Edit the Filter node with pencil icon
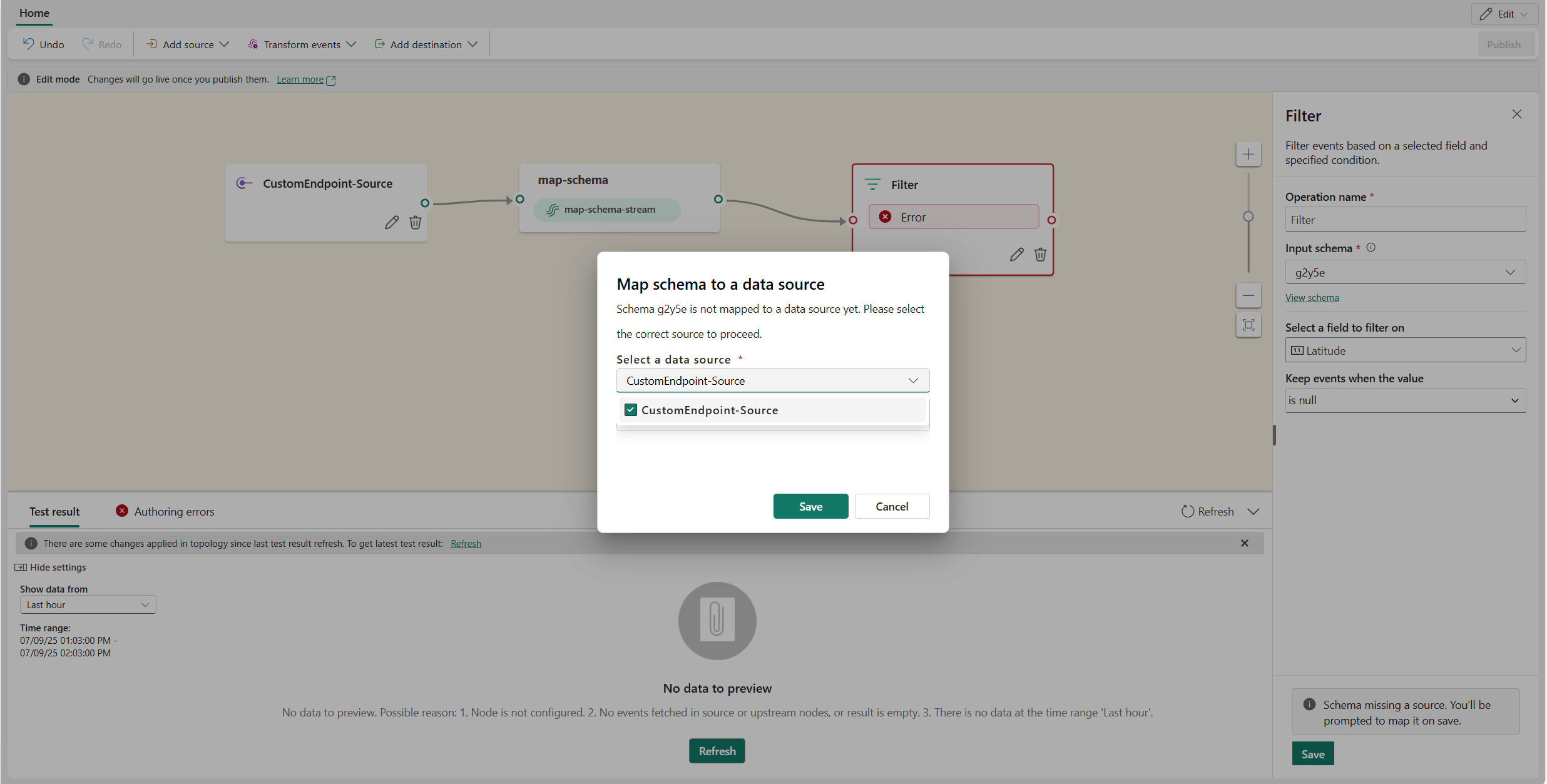 tap(1017, 255)
